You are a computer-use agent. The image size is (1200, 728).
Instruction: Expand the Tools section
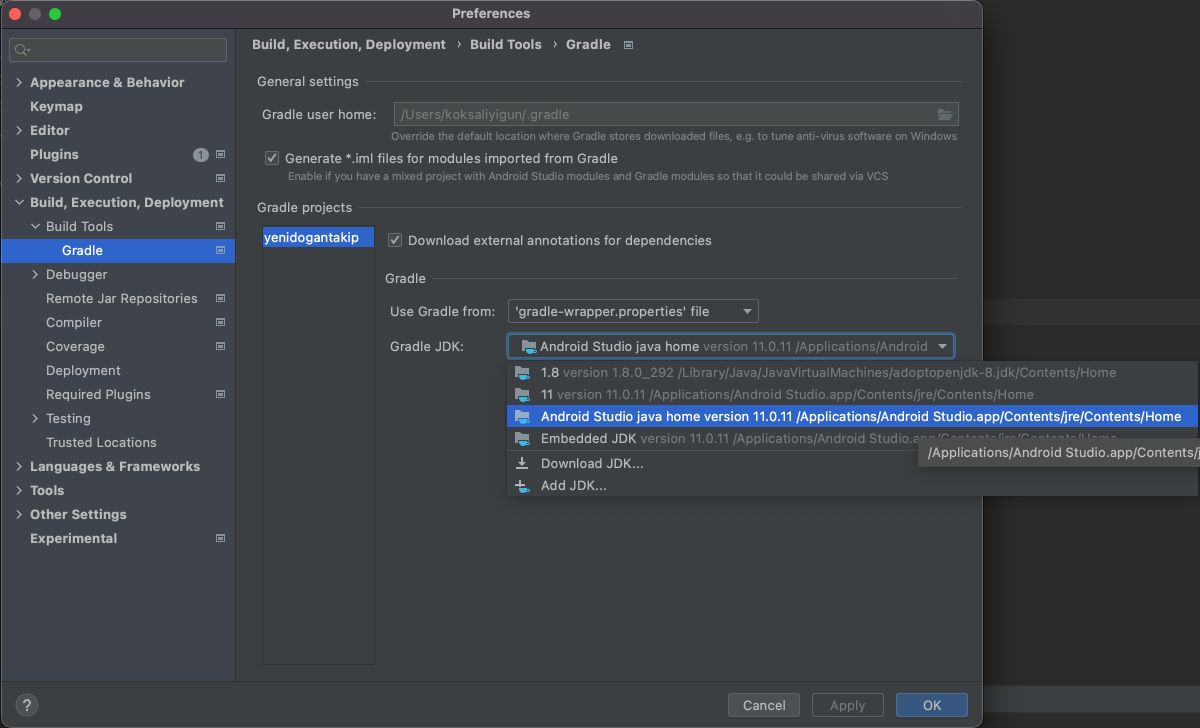[x=19, y=491]
